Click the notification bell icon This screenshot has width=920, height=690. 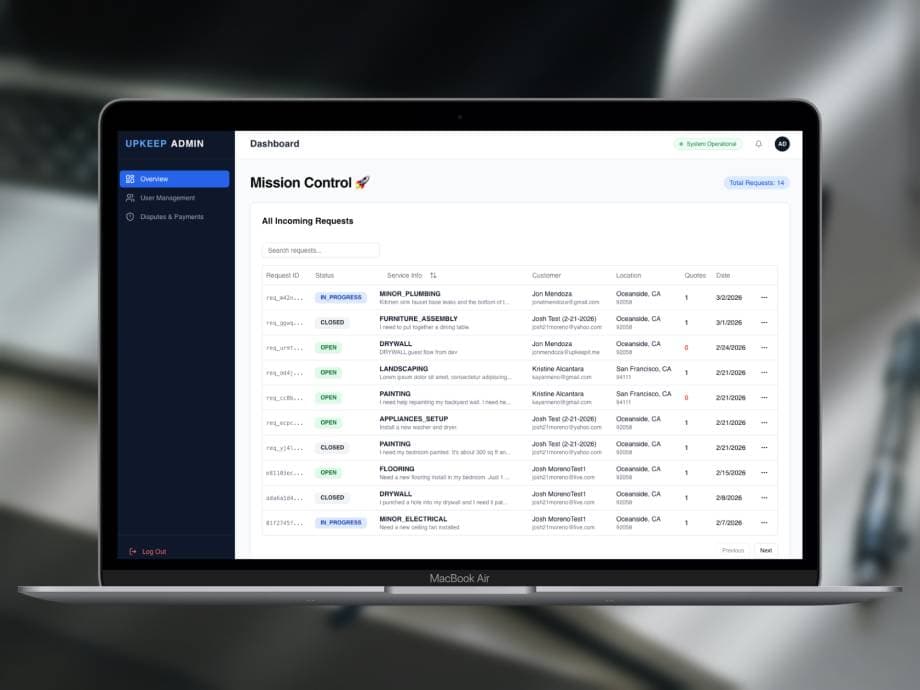tap(759, 143)
